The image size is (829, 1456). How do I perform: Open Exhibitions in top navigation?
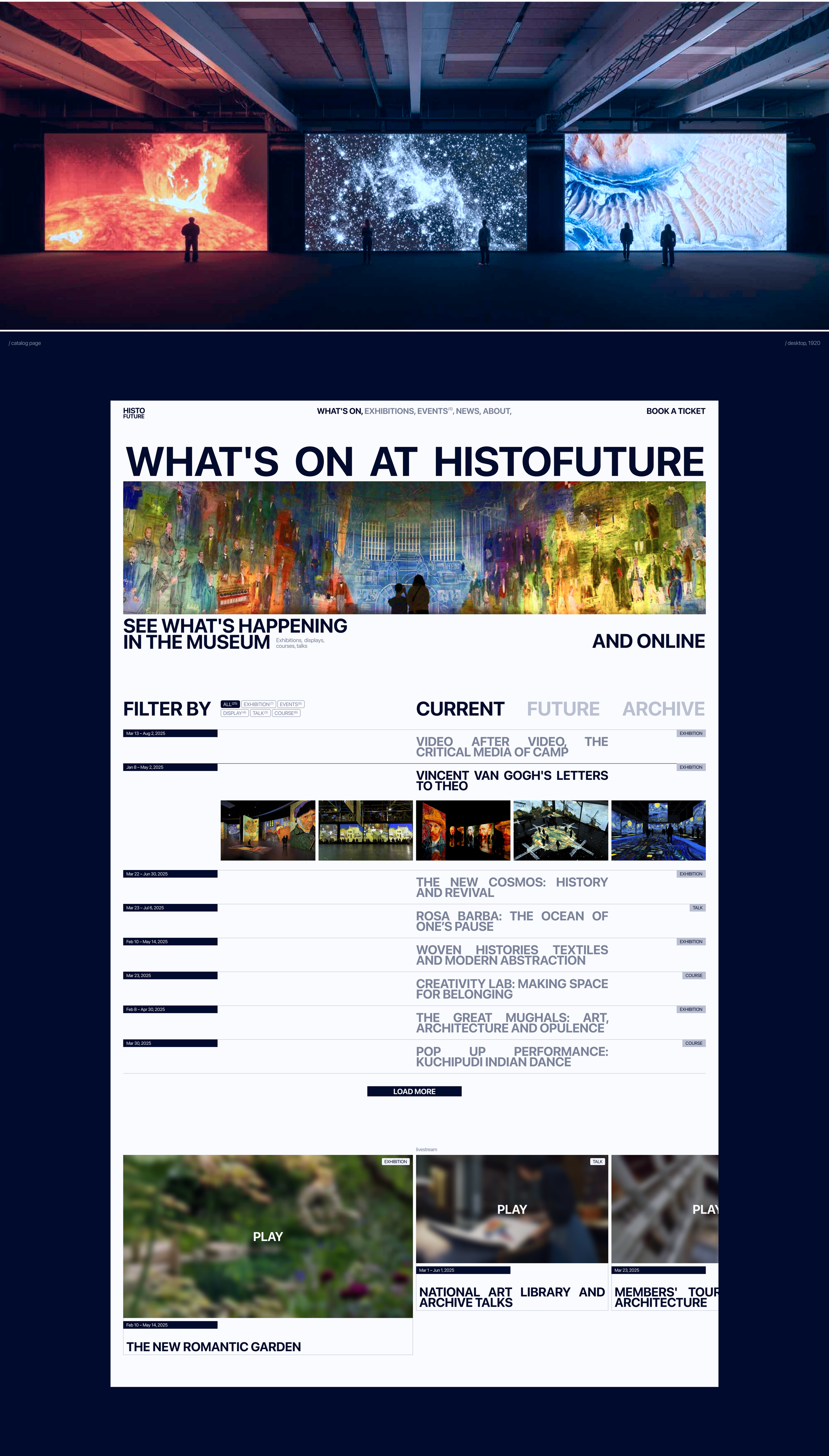(x=389, y=411)
